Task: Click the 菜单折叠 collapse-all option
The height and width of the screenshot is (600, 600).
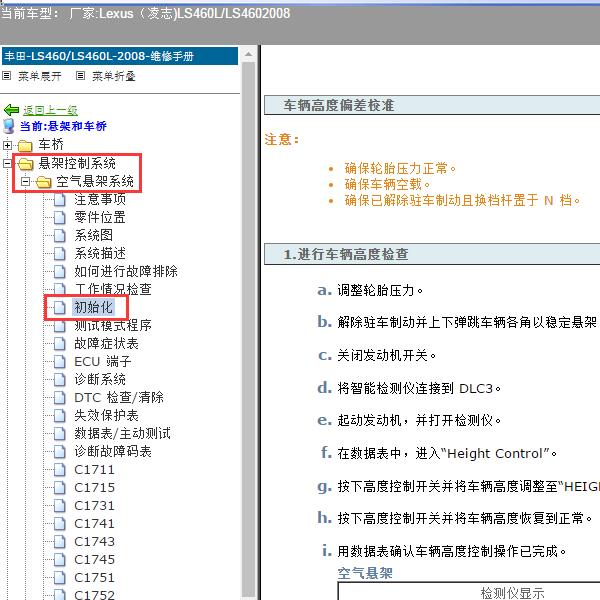Action: coord(114,76)
